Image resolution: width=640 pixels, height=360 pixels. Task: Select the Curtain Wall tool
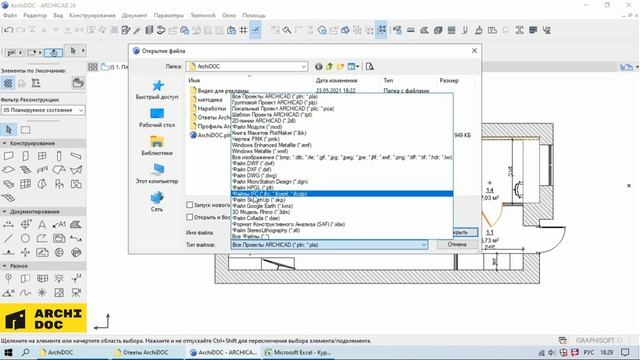pos(25,184)
